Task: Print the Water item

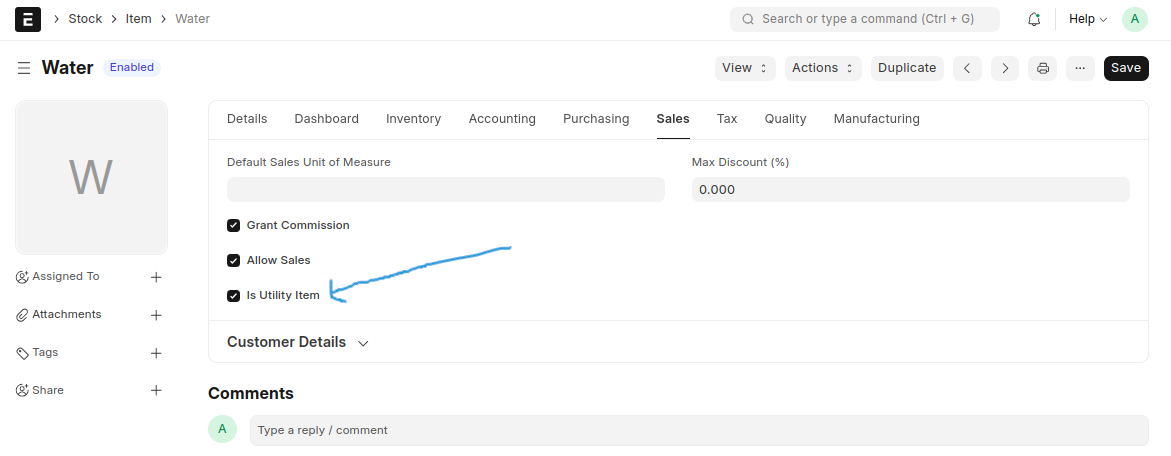Action: point(1043,68)
